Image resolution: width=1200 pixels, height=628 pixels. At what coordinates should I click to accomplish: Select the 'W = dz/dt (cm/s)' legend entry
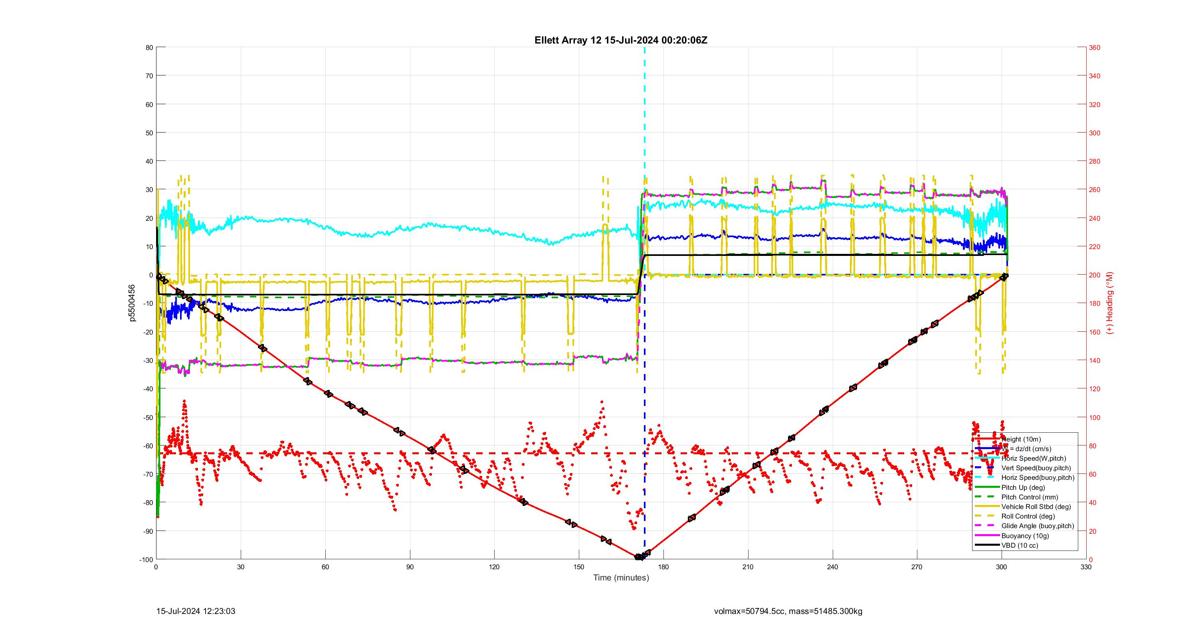1026,449
